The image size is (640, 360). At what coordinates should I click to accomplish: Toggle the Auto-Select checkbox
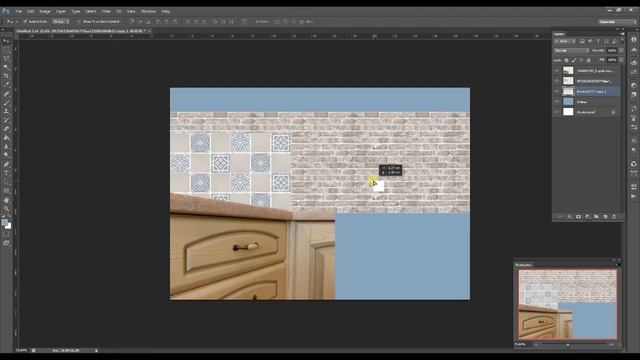[x=25, y=21]
